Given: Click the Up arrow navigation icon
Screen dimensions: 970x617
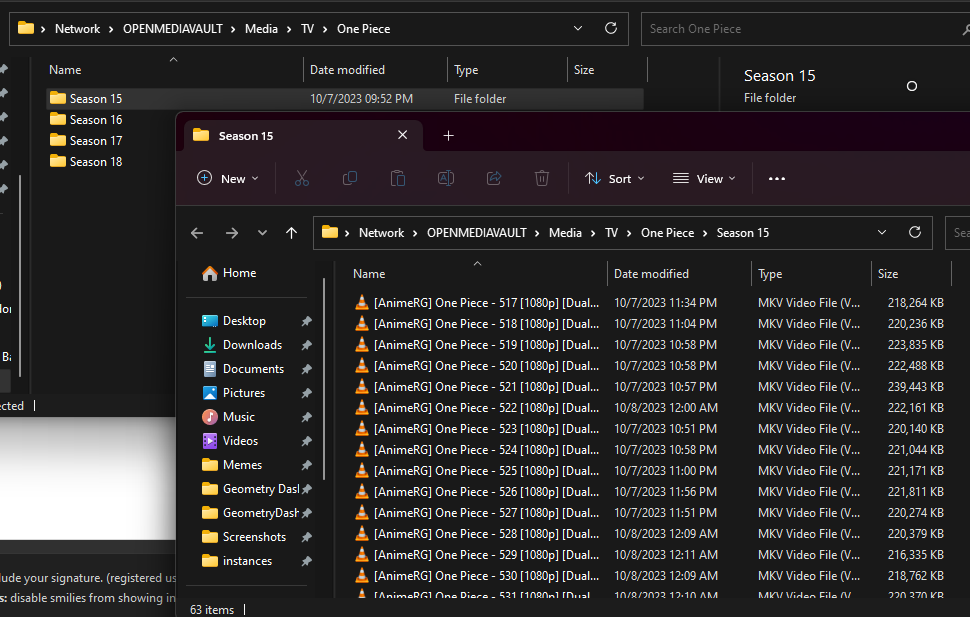Looking at the screenshot, I should (291, 233).
